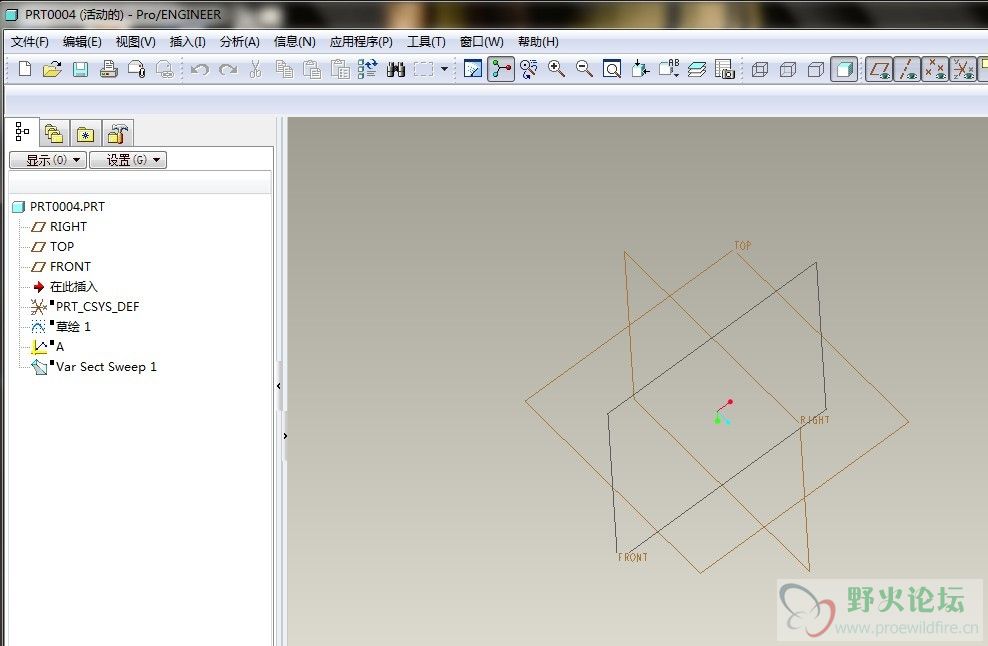
Task: Open the 分析(A) menu
Action: click(239, 42)
